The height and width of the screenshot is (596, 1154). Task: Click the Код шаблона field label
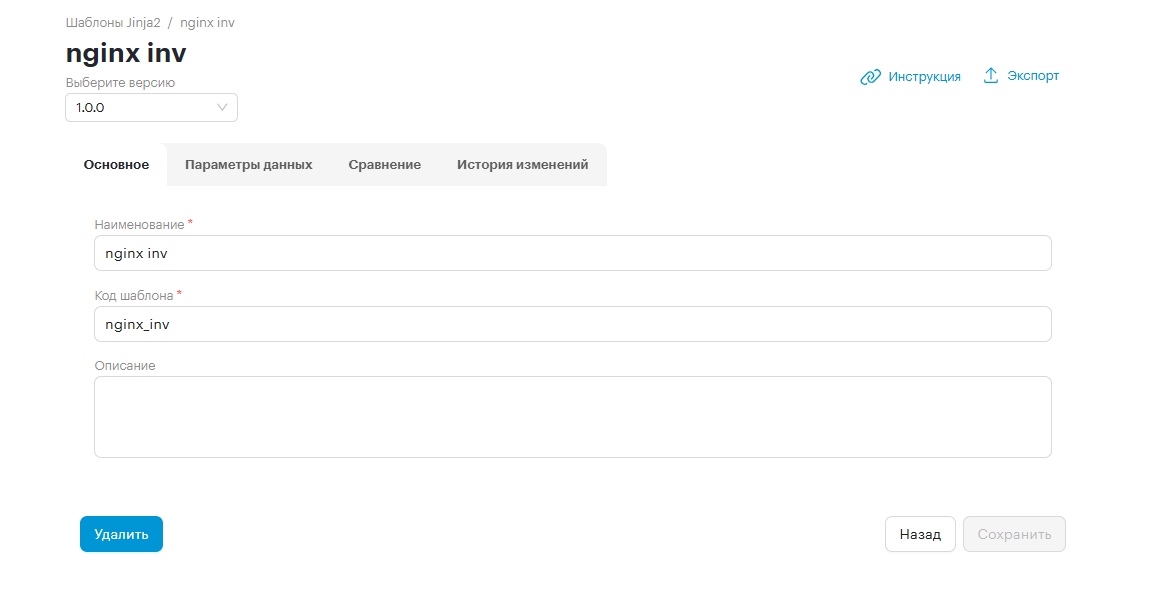point(134,295)
